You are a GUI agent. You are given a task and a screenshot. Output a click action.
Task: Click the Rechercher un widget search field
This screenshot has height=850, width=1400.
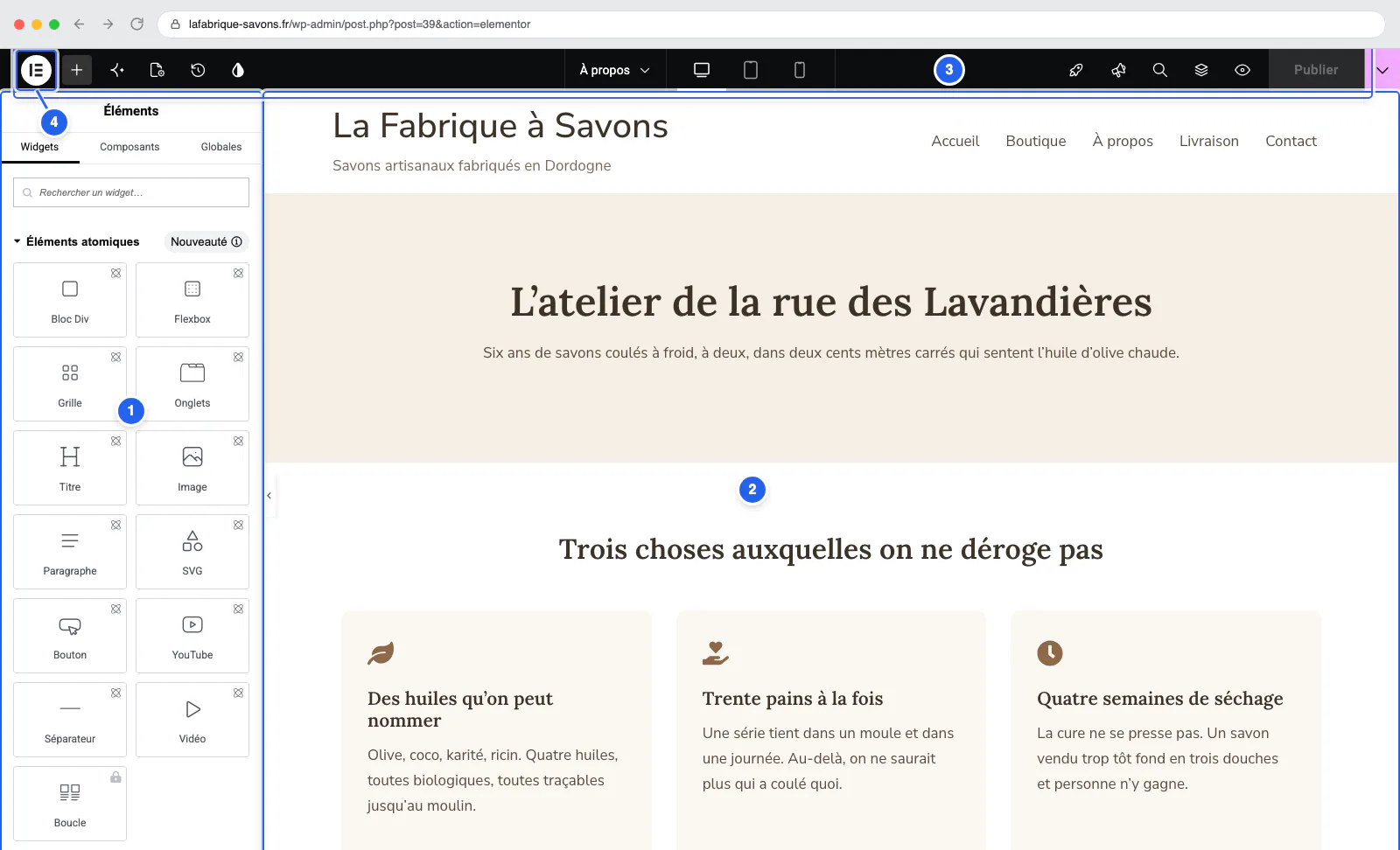131,192
